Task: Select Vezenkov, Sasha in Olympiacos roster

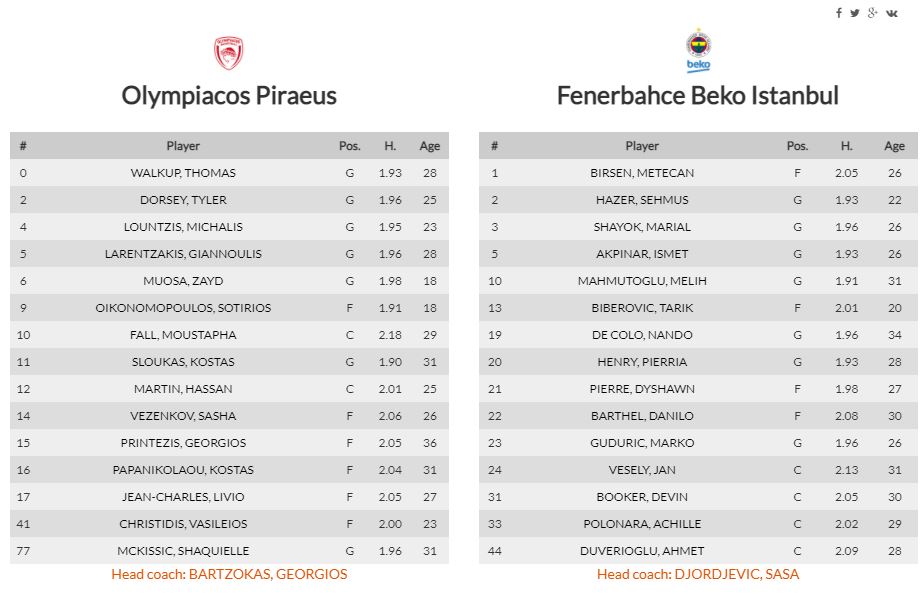Action: (183, 416)
